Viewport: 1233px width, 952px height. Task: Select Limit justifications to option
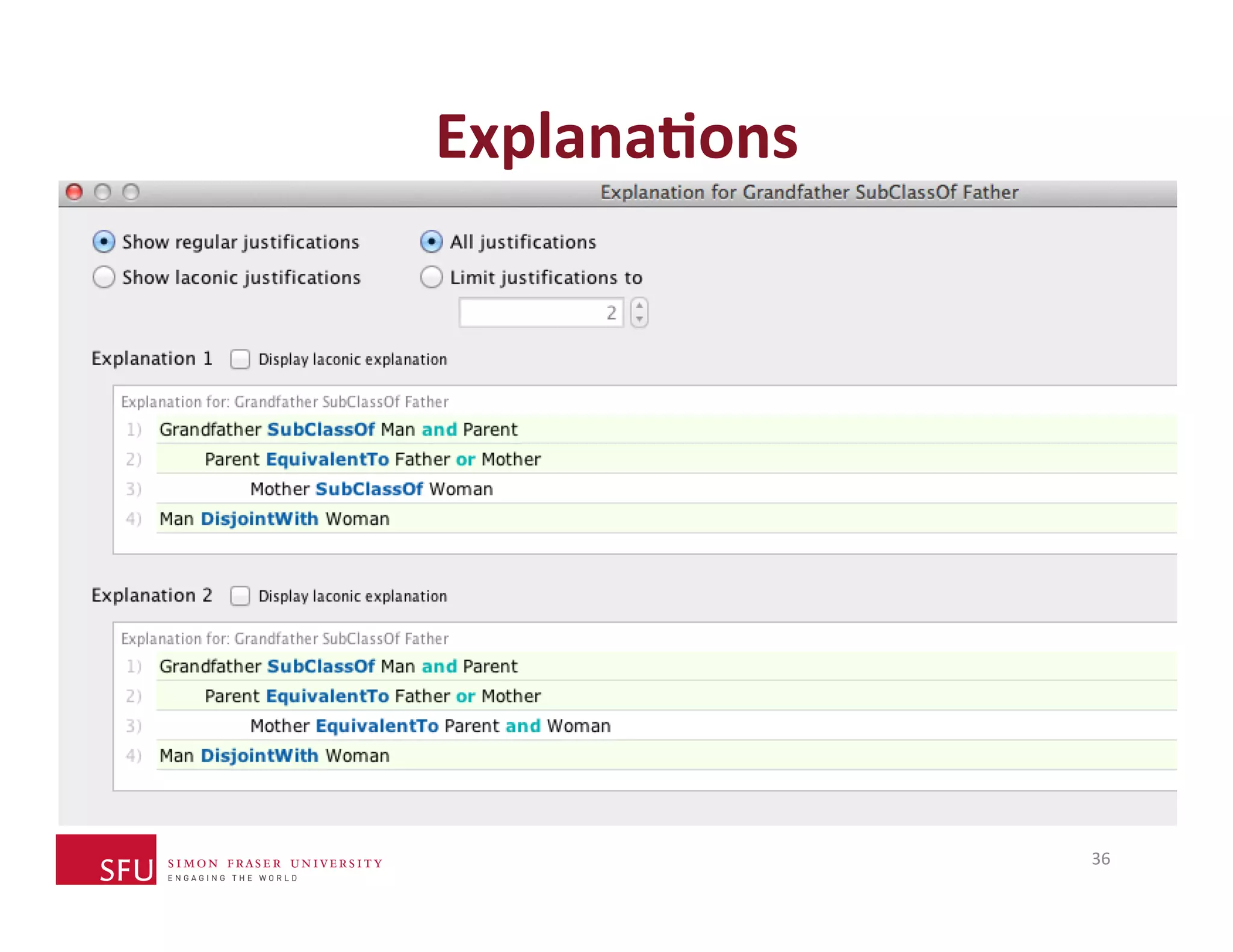(x=431, y=277)
